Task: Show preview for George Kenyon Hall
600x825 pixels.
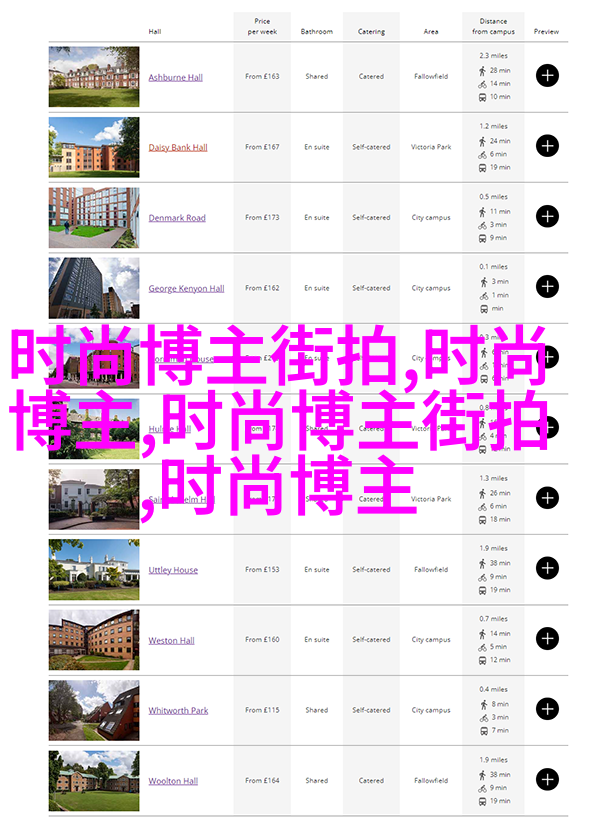Action: 547,287
